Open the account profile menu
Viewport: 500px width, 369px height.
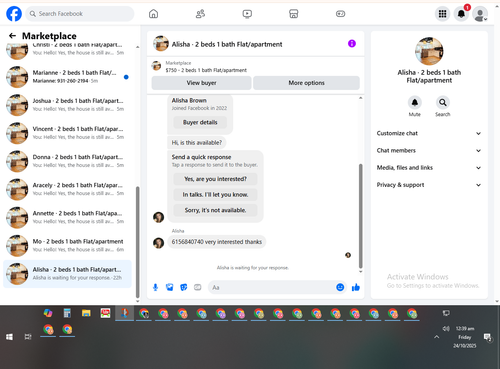coord(480,14)
